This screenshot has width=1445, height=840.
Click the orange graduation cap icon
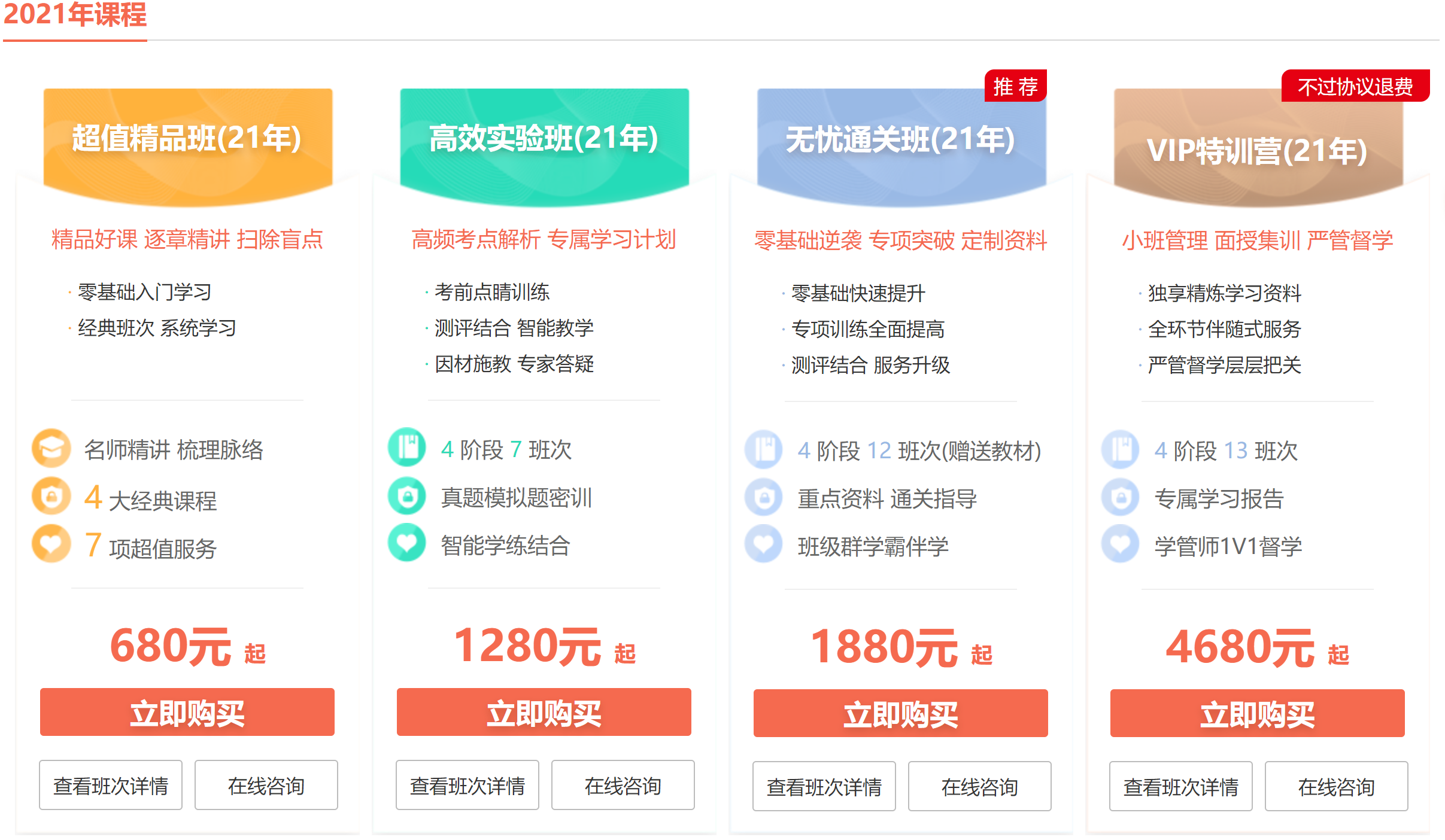click(x=51, y=448)
